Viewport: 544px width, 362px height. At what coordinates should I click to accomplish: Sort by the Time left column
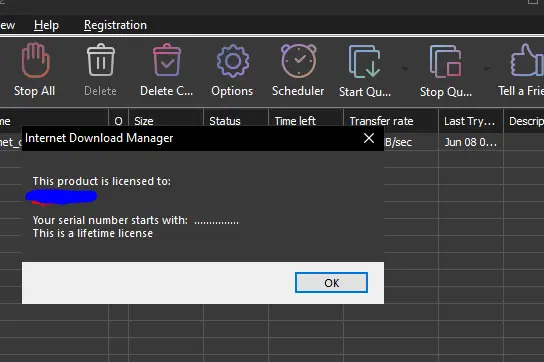click(x=306, y=121)
